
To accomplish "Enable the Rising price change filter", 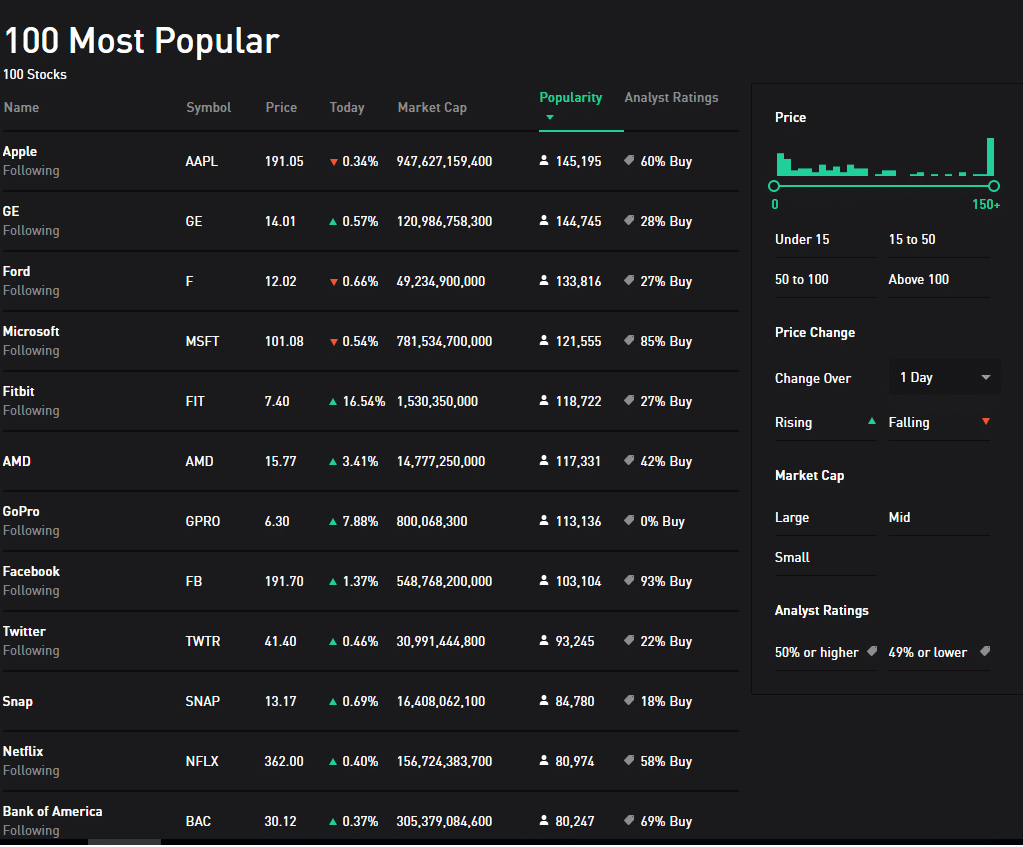I will [825, 422].
